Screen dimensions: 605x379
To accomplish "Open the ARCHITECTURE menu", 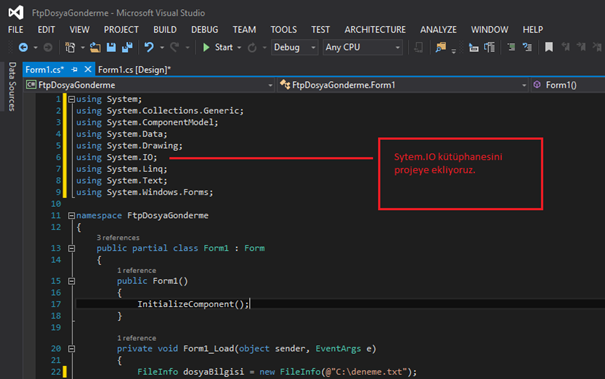I will (375, 30).
